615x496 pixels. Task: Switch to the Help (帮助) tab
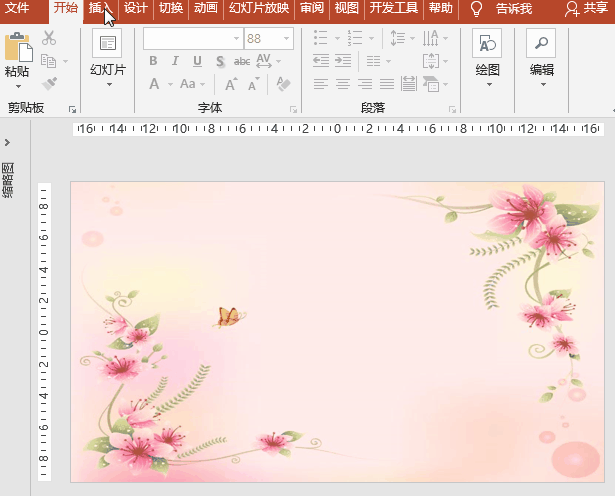coord(440,8)
